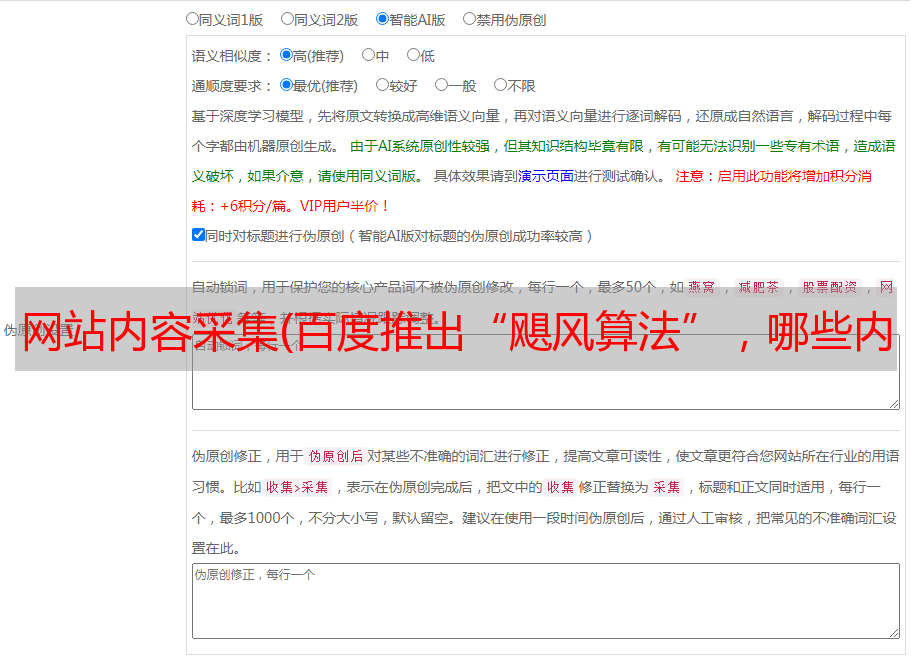The image size is (911, 658).
Task: Click the 伪原创后 highlighted tag
Action: pyautogui.click(x=336, y=456)
